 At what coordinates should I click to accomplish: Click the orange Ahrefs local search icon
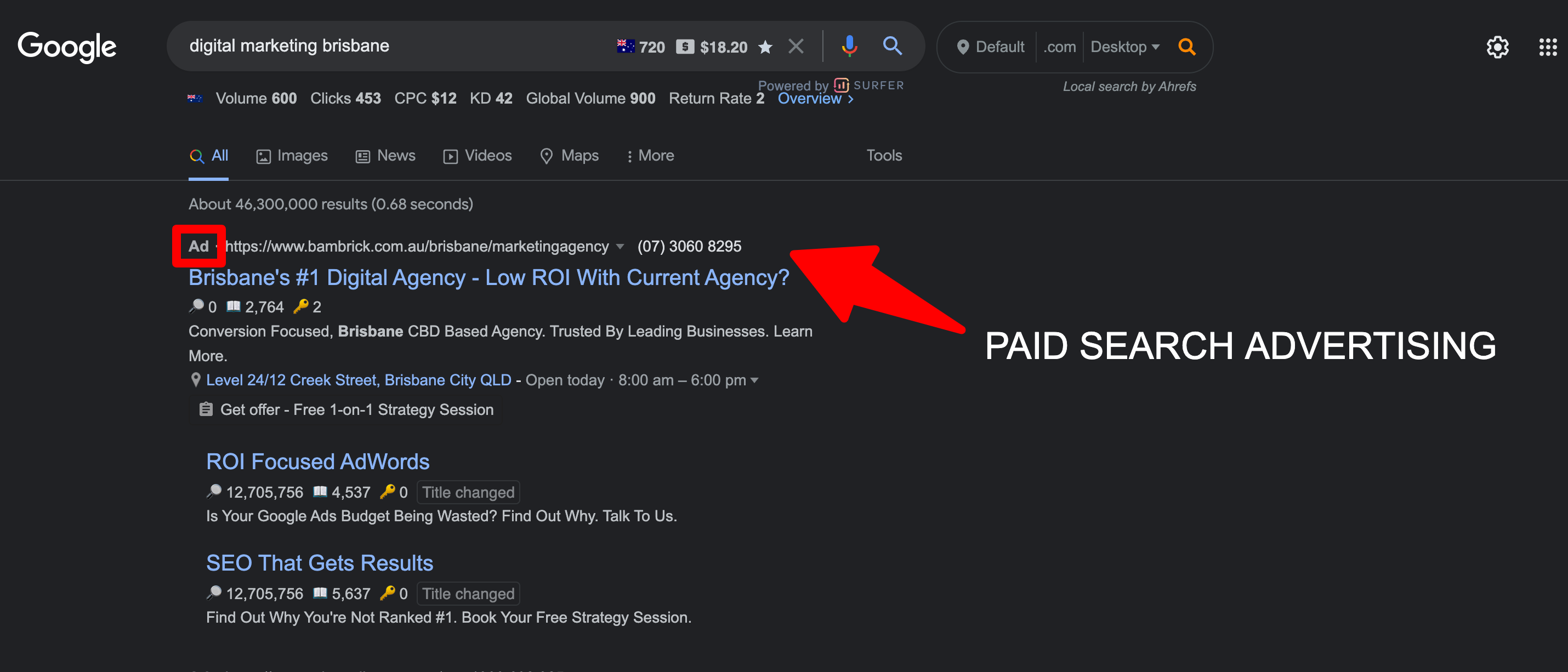click(x=1186, y=47)
